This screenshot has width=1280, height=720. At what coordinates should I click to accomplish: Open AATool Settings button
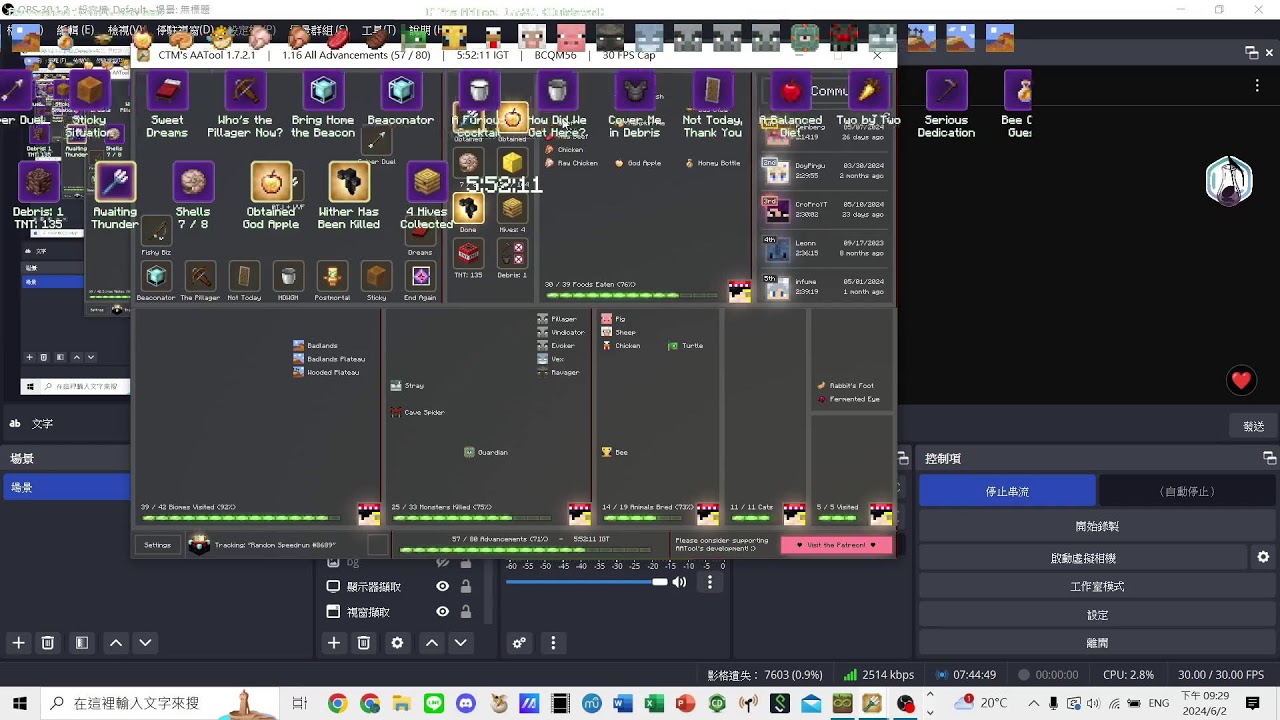(x=158, y=545)
